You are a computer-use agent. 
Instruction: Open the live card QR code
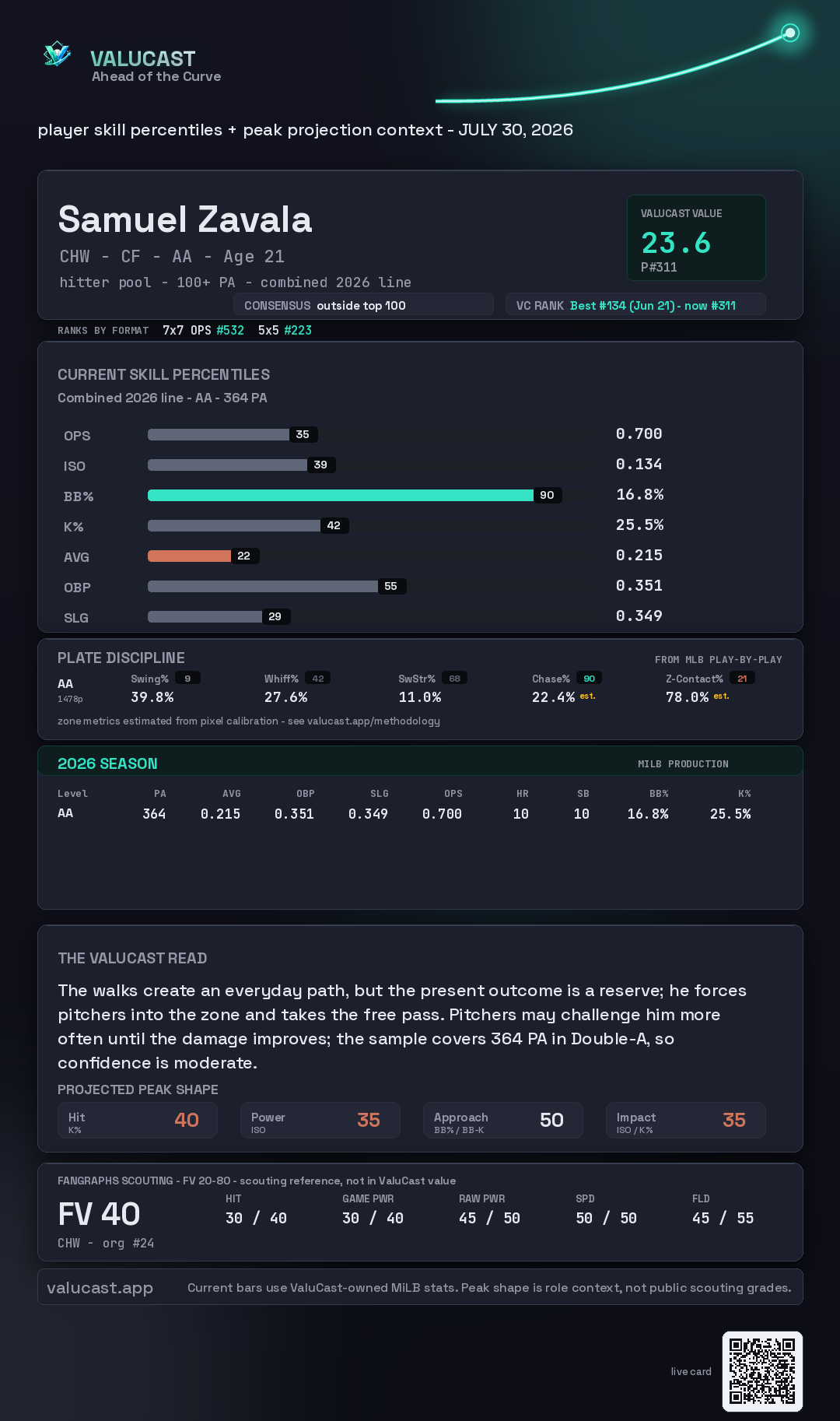click(762, 1371)
